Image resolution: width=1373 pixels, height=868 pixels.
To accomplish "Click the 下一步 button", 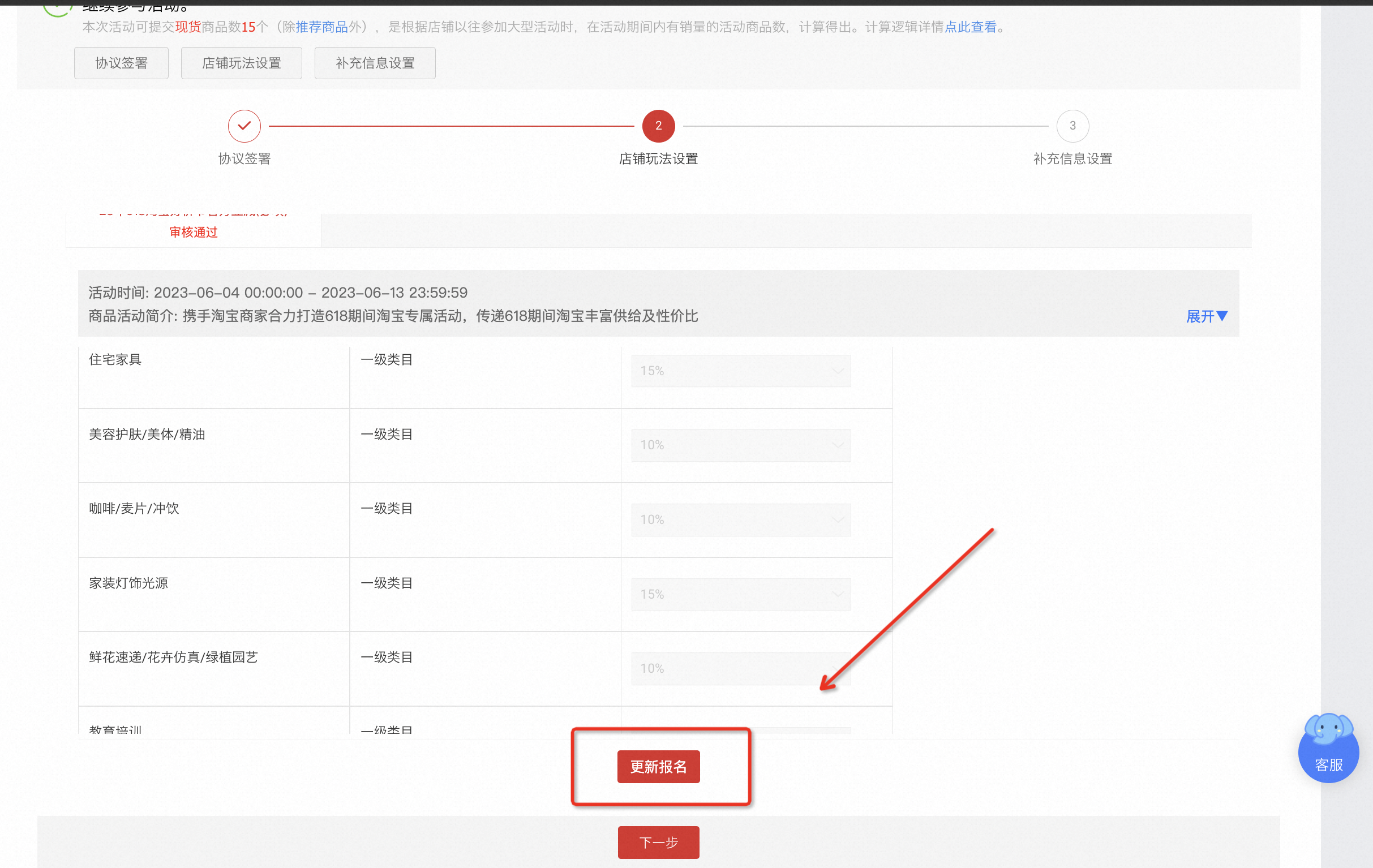I will pyautogui.click(x=658, y=842).
